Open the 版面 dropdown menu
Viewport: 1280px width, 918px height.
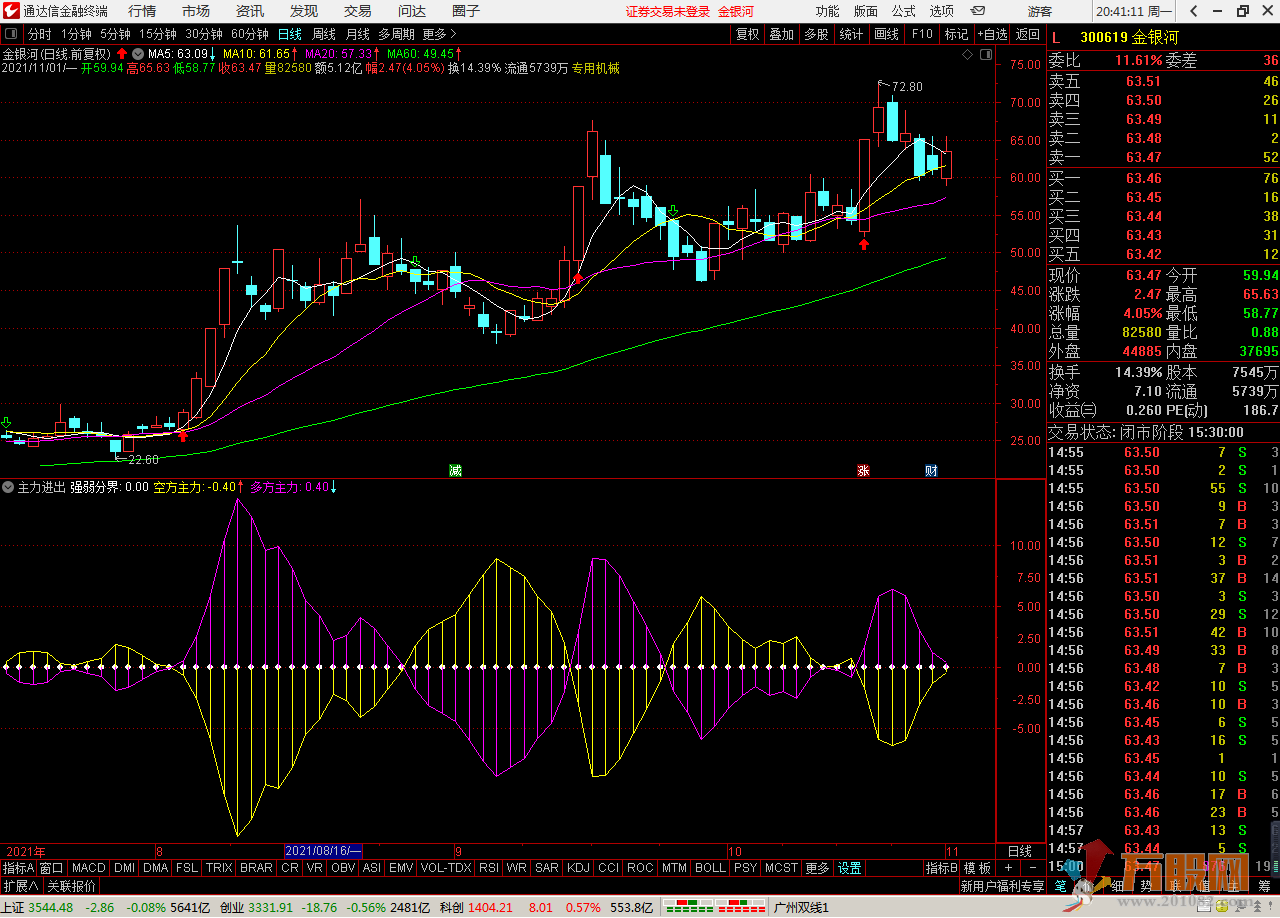[x=865, y=11]
